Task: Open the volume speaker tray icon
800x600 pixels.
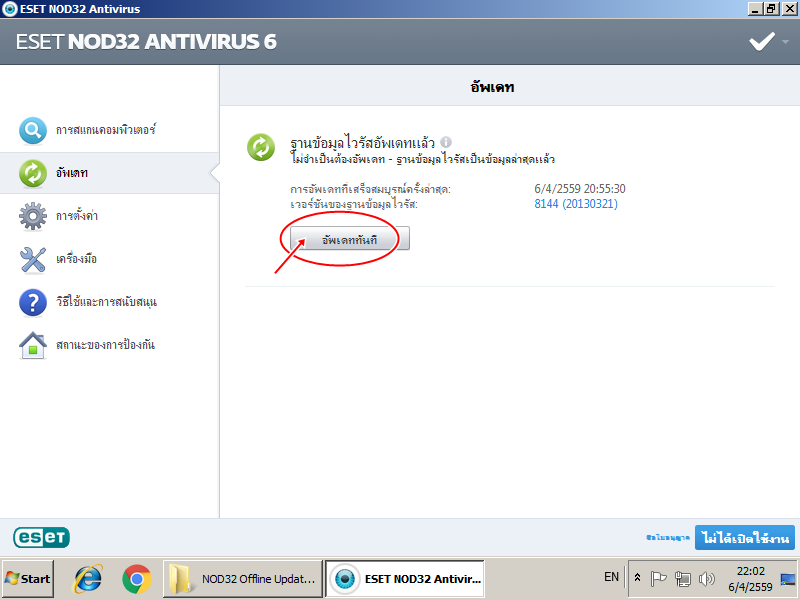Action: [x=706, y=579]
